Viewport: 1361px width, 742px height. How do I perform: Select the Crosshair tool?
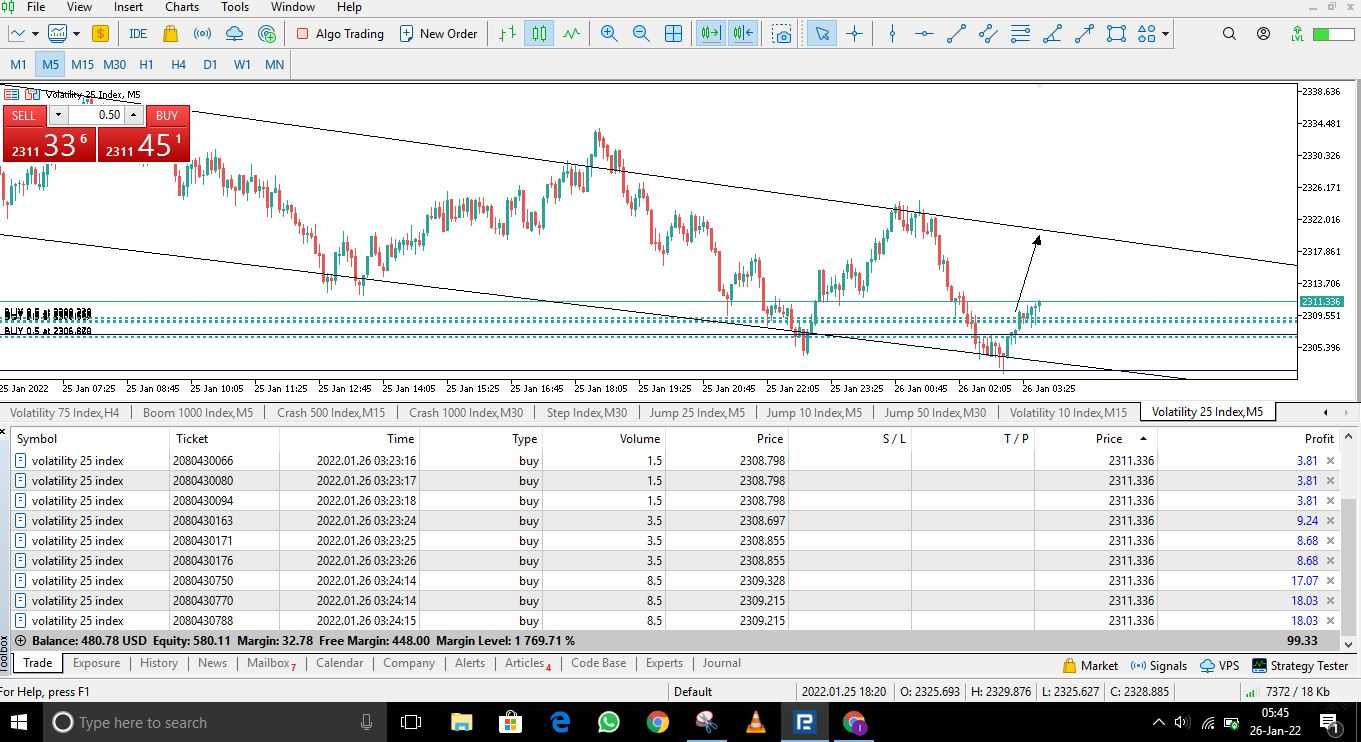[x=854, y=33]
